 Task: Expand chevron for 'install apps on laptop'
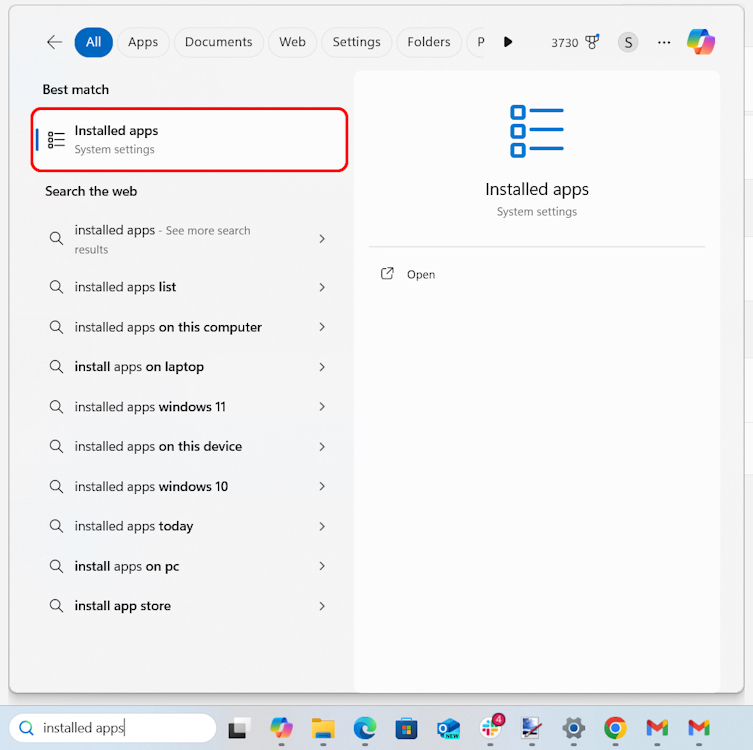[322, 367]
